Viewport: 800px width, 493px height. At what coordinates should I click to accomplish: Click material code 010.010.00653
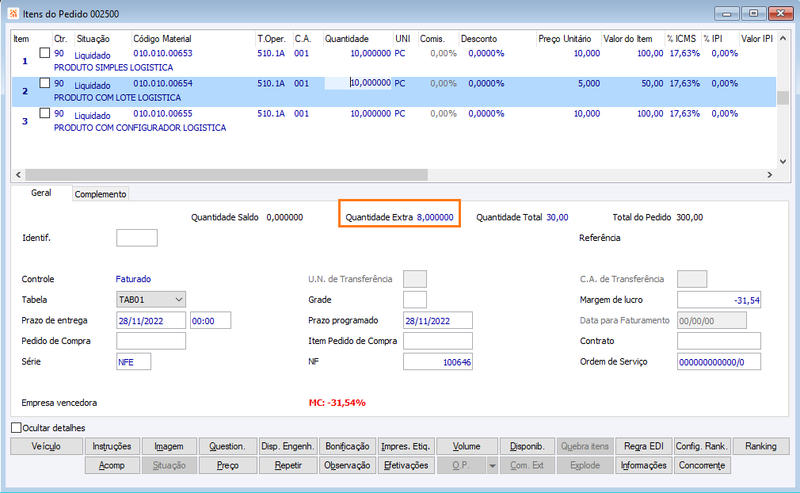pos(163,53)
